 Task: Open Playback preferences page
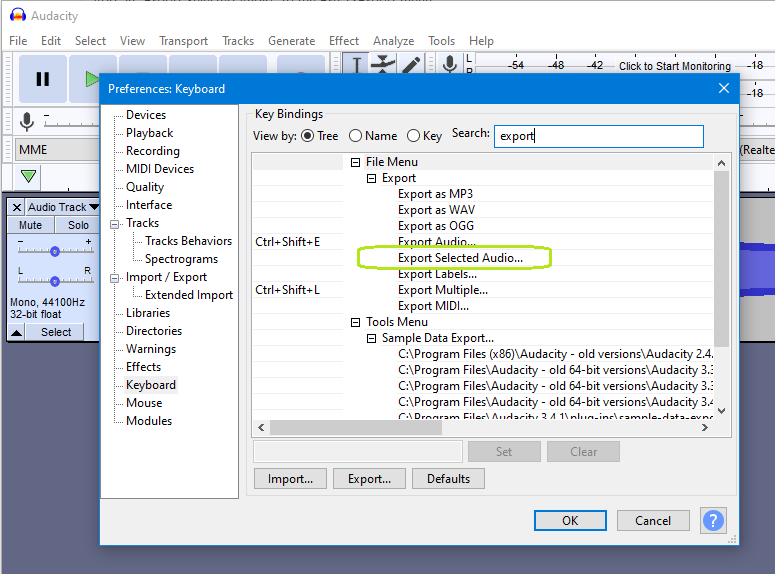(x=149, y=133)
